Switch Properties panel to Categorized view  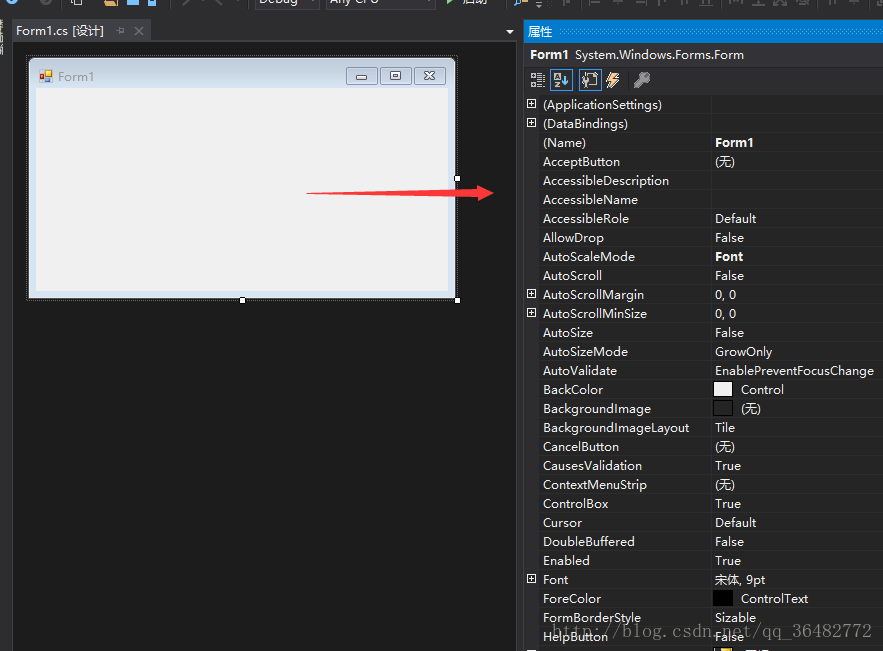(x=538, y=80)
